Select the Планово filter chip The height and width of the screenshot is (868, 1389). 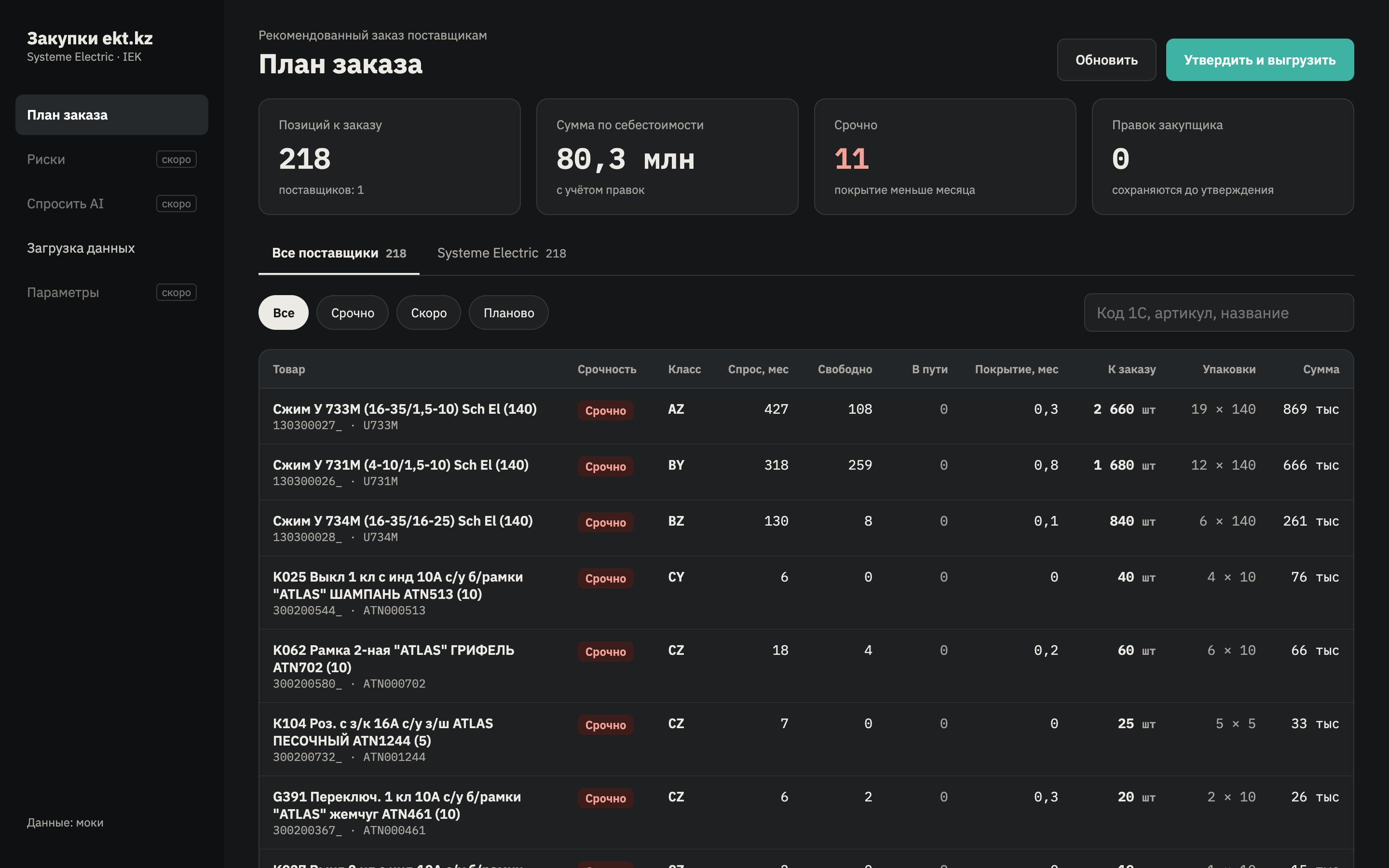coord(508,313)
